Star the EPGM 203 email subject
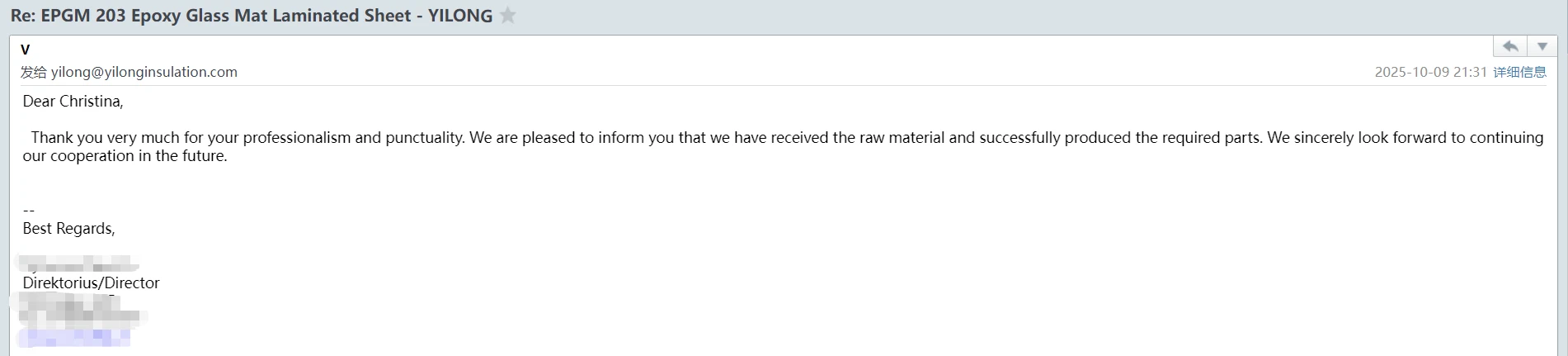Screen dimensions: 1568x356 click(x=508, y=16)
